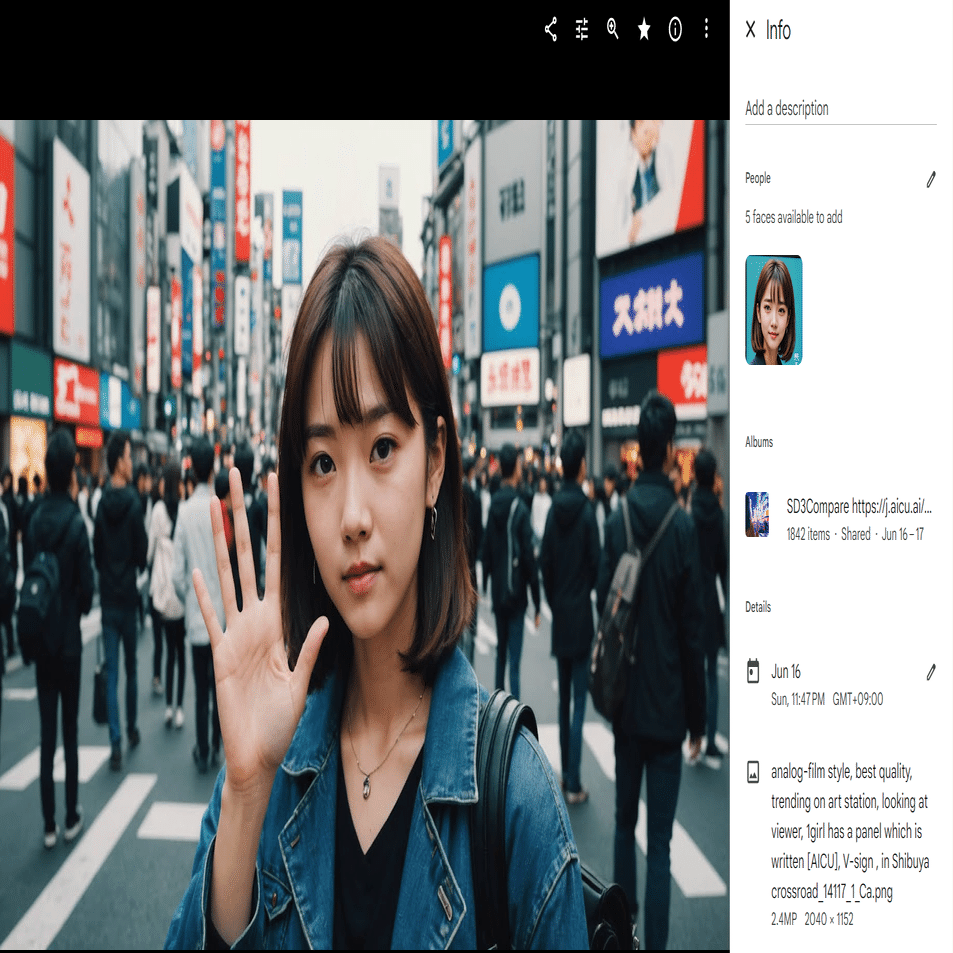Close the Info panel with X
Viewport: 953px width, 953px height.
[751, 29]
